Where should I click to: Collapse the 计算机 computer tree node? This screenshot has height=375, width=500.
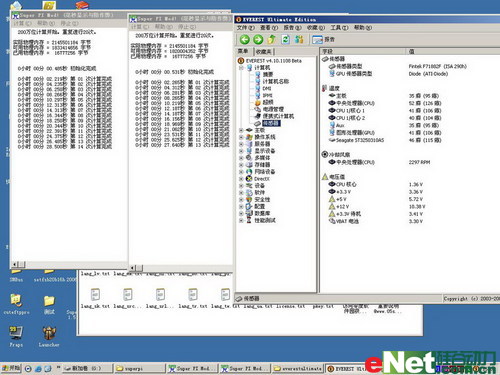coord(241,68)
